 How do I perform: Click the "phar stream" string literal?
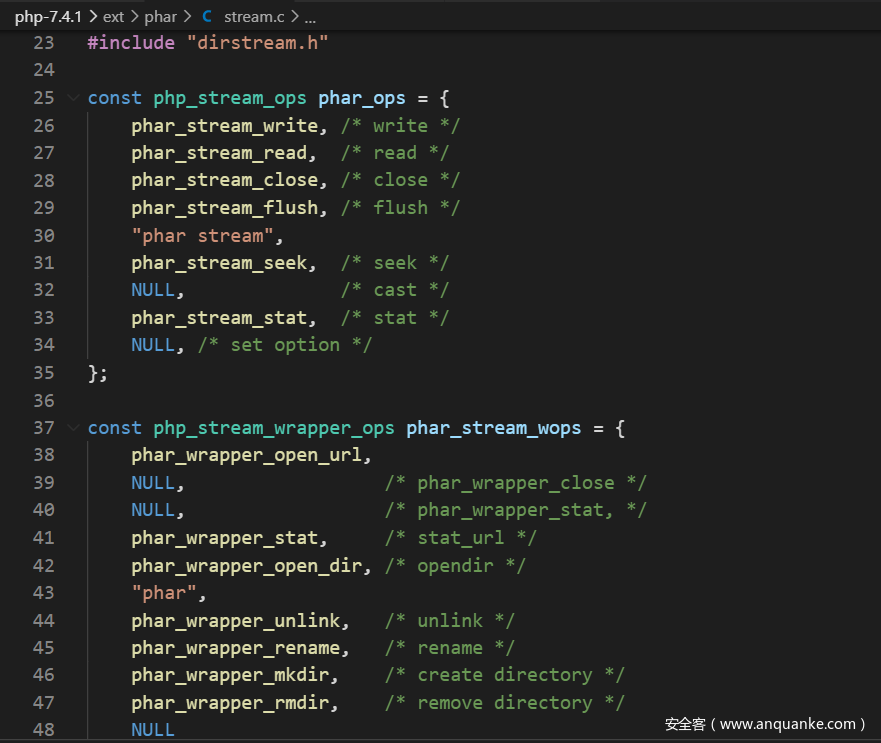pyautogui.click(x=207, y=235)
